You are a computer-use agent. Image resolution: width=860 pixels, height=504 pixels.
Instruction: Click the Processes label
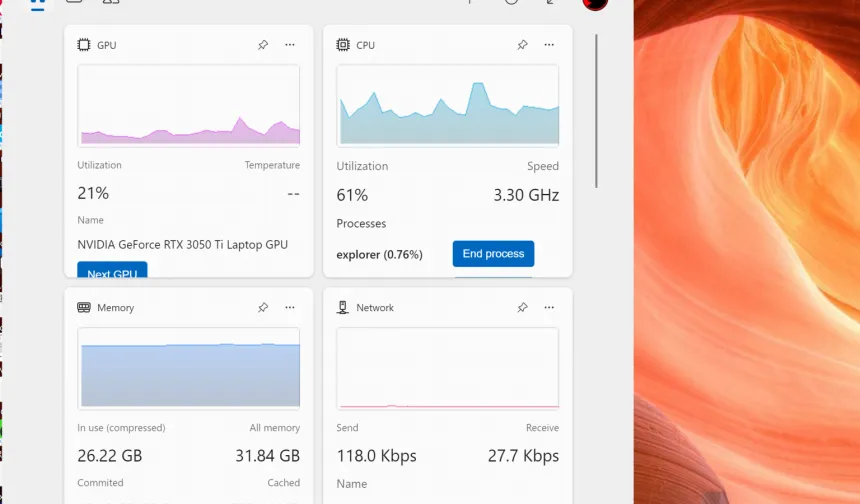pos(361,224)
